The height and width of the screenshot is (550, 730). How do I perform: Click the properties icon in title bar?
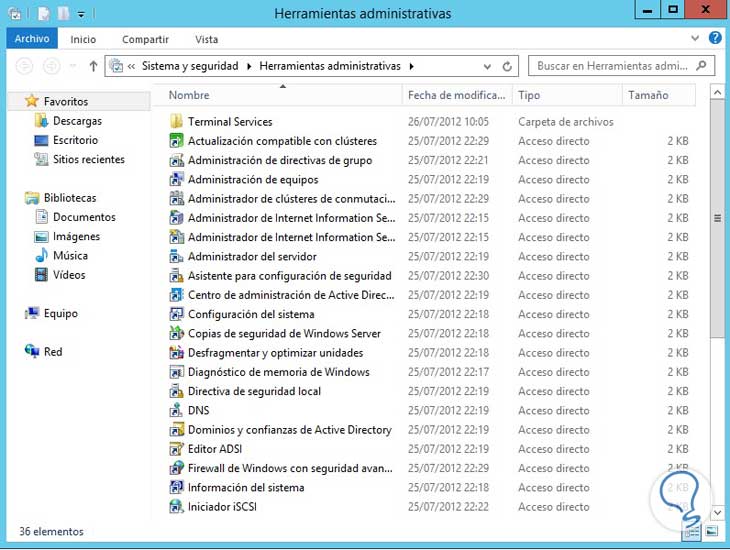pyautogui.click(x=43, y=14)
